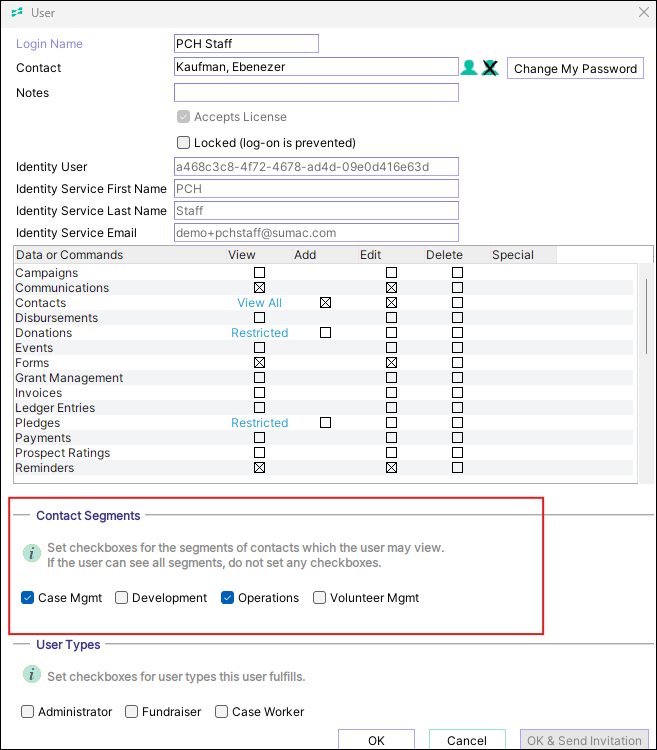Enable the Case Worker user type
Screen dimensions: 657x750
click(221, 711)
